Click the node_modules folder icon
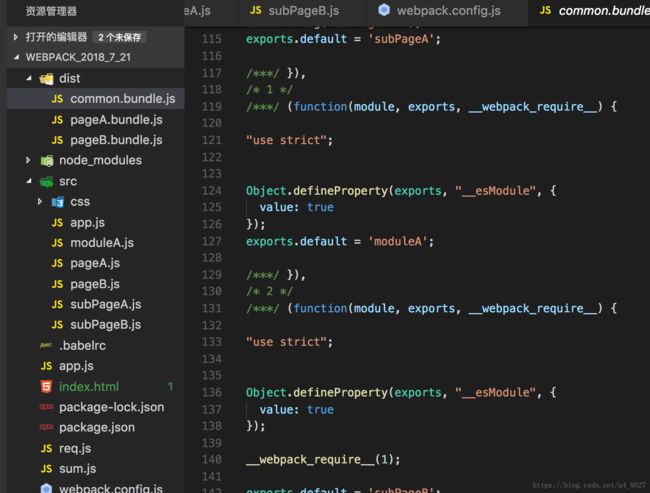This screenshot has height=493, width=650. (x=46, y=160)
